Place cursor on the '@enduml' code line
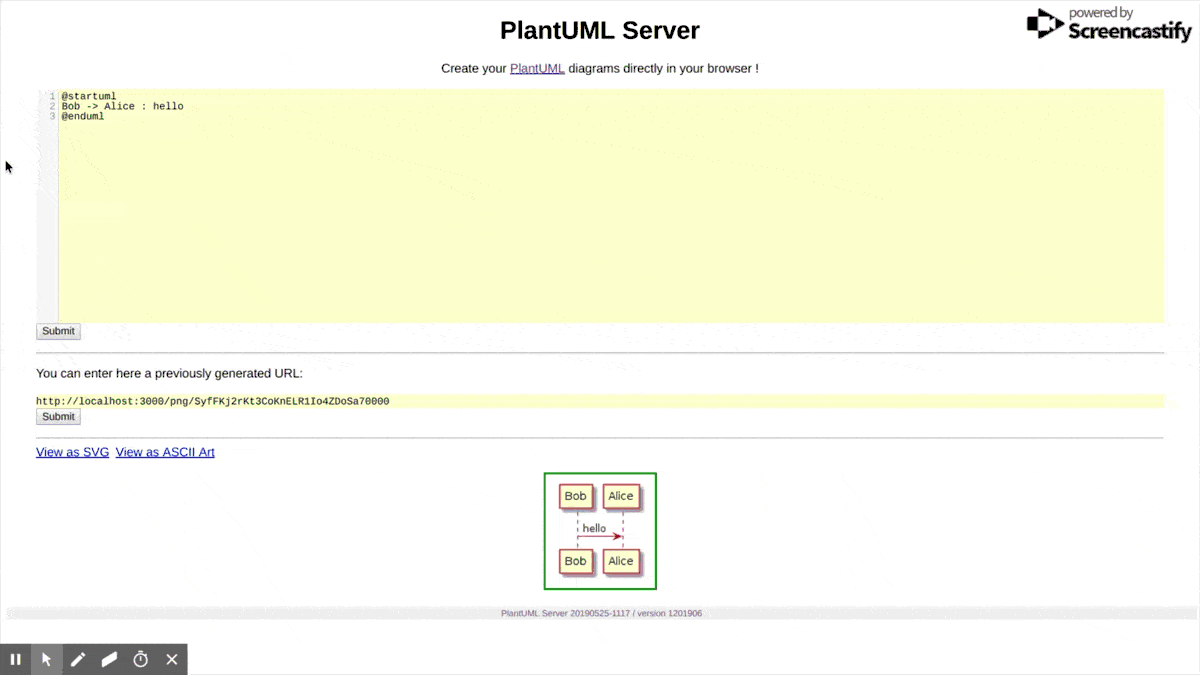 pyautogui.click(x=83, y=116)
